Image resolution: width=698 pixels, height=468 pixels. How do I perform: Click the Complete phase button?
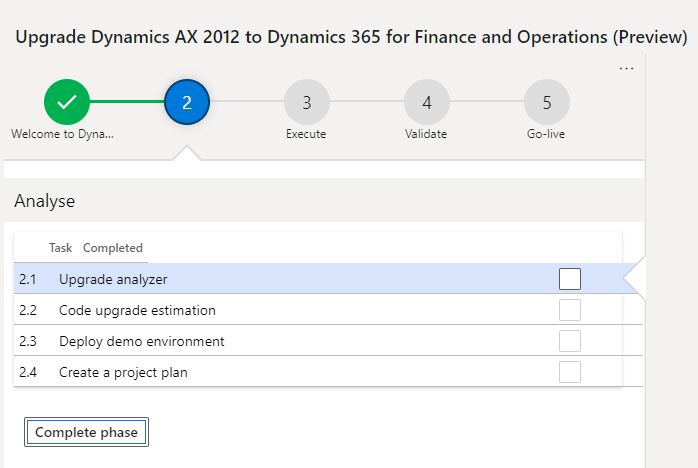(86, 432)
